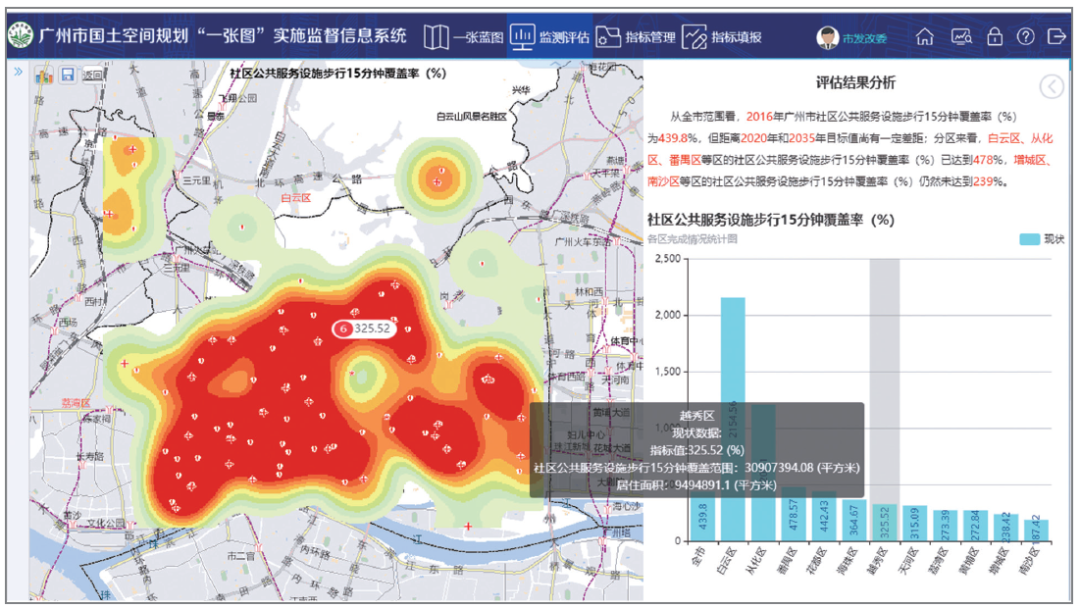
Task: Click the user avatar picture
Action: 827,37
